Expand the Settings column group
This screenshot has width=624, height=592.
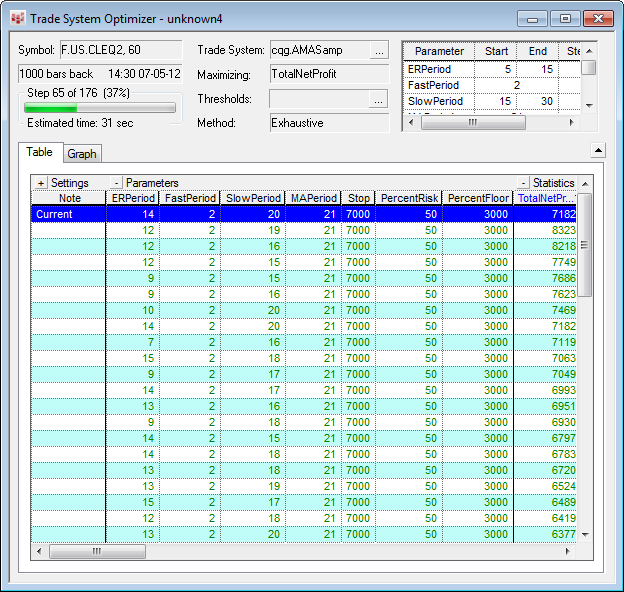pos(40,183)
